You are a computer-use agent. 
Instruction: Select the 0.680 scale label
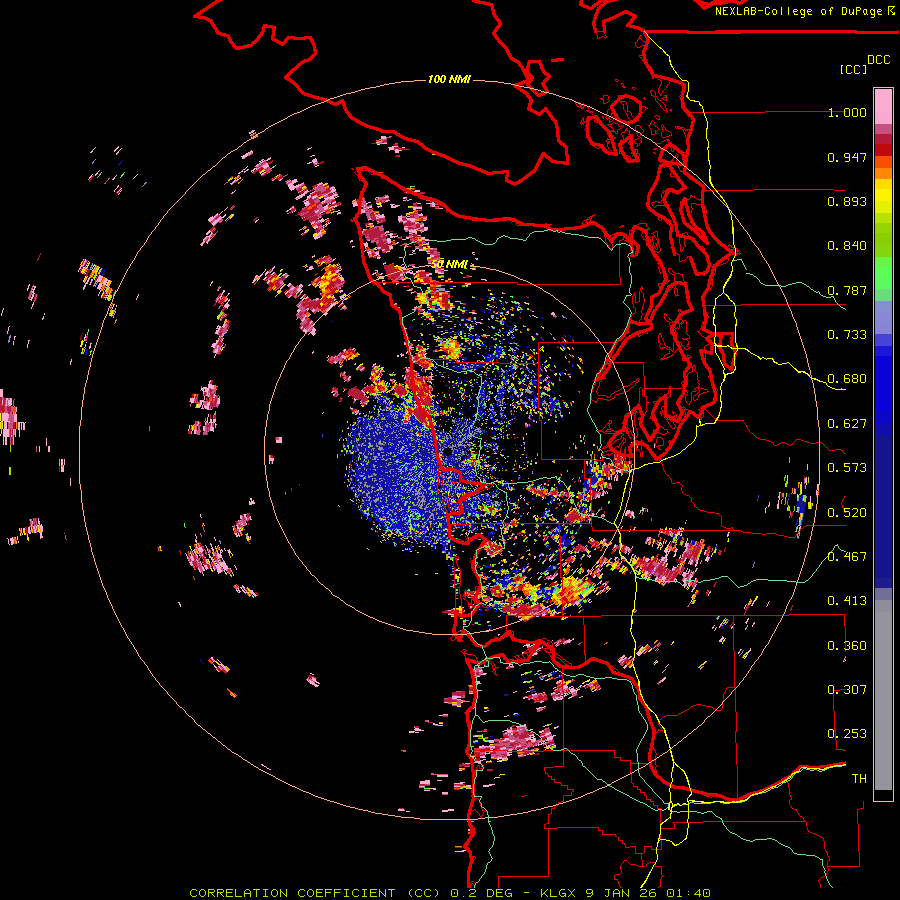click(x=847, y=379)
